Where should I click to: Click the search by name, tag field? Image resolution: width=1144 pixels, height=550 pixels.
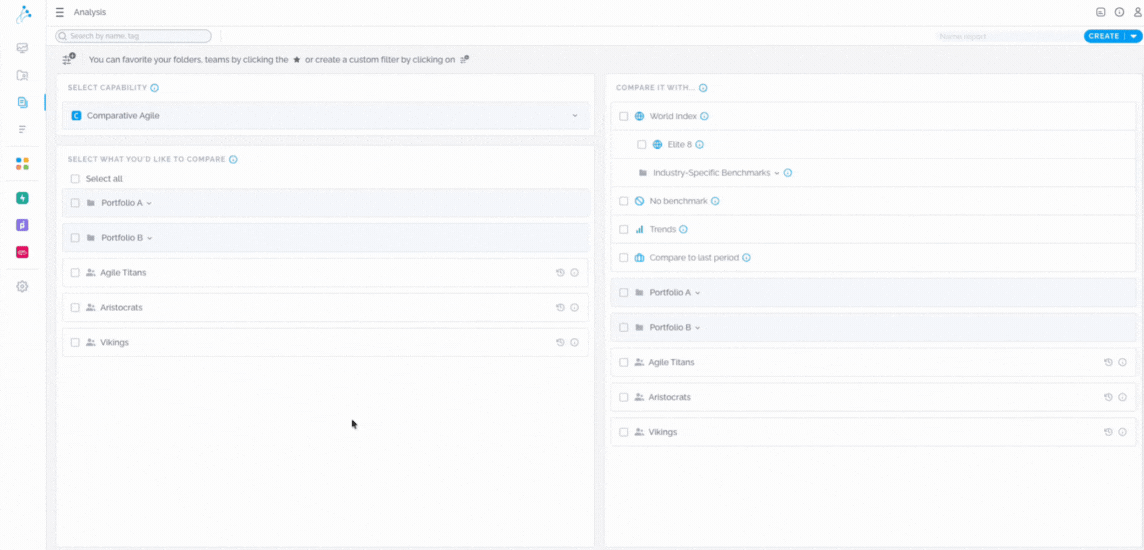[134, 36]
